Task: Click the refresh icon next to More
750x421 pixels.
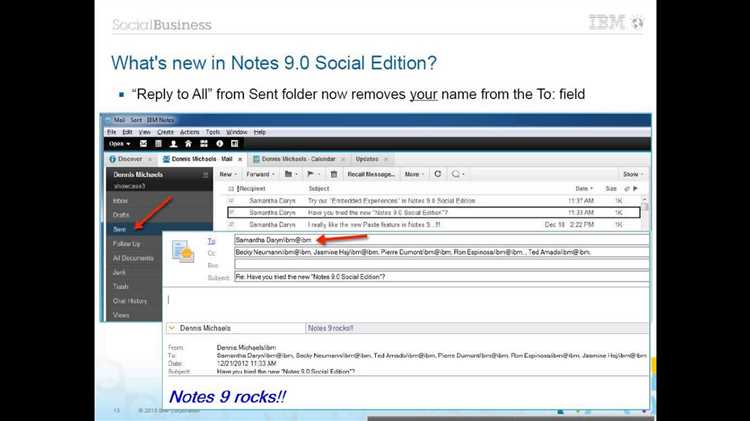Action: click(437, 174)
